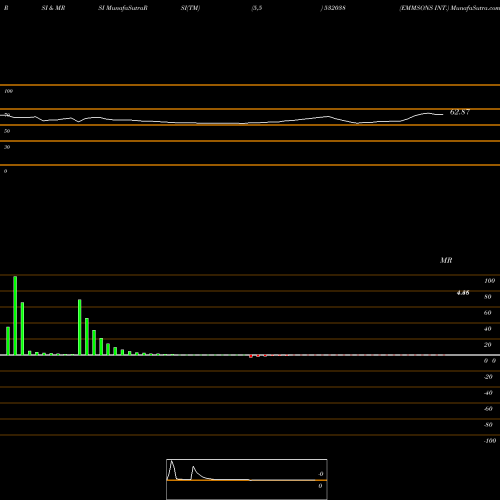Click the (EMMSONS INT.) MunafaSutra.com header text
Viewport: 500px width, 500px height.
tap(450, 8)
